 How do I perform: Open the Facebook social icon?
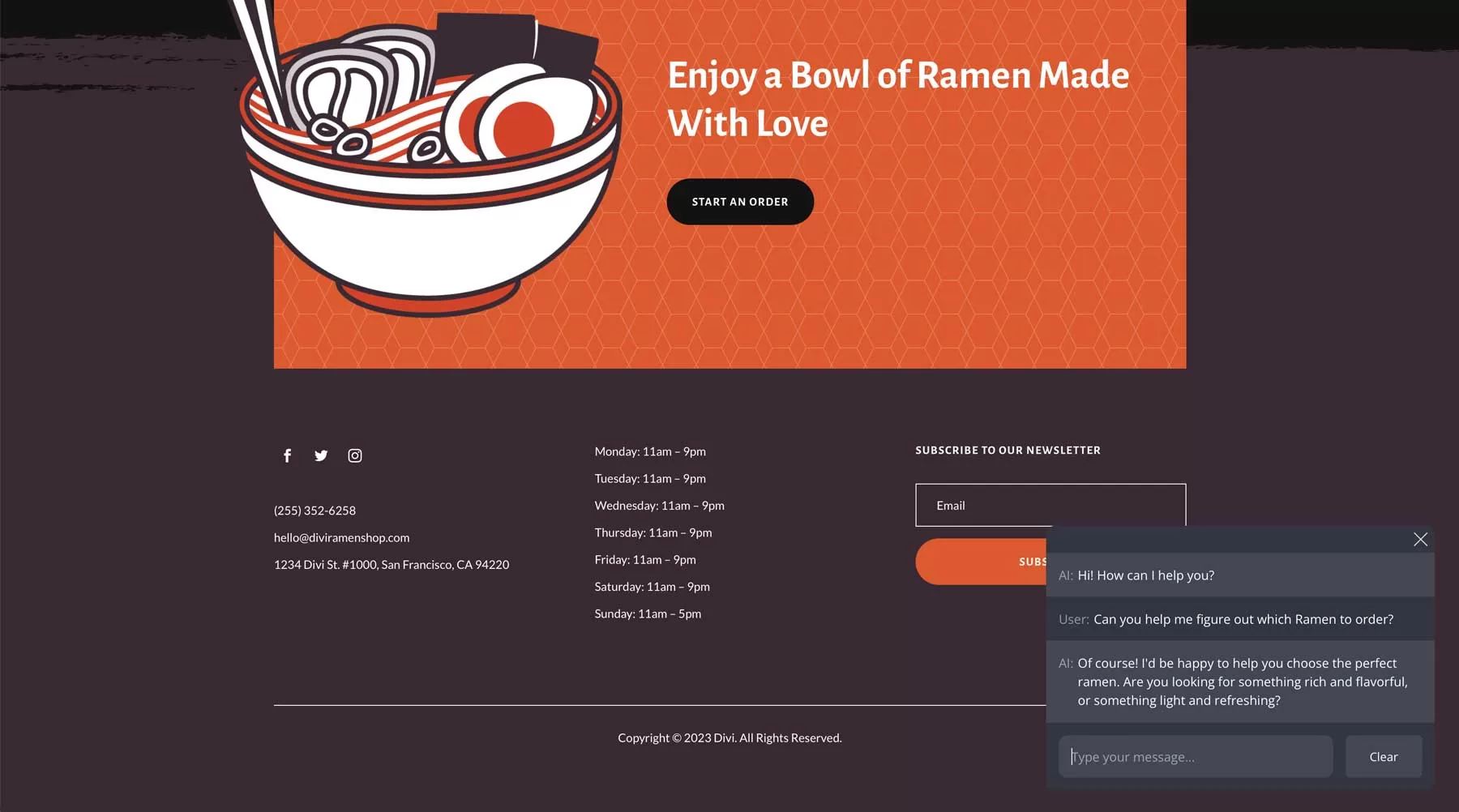(x=287, y=455)
